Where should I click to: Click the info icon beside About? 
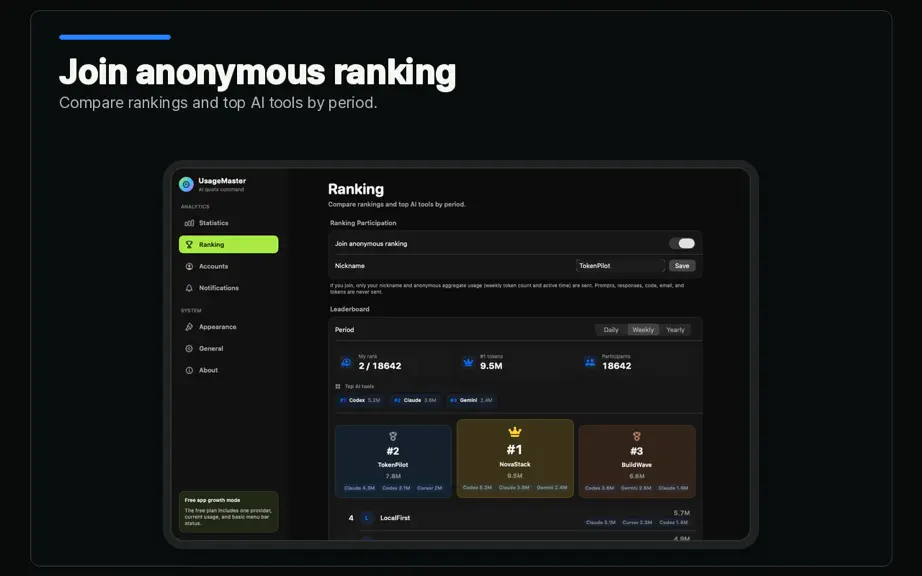[189, 370]
